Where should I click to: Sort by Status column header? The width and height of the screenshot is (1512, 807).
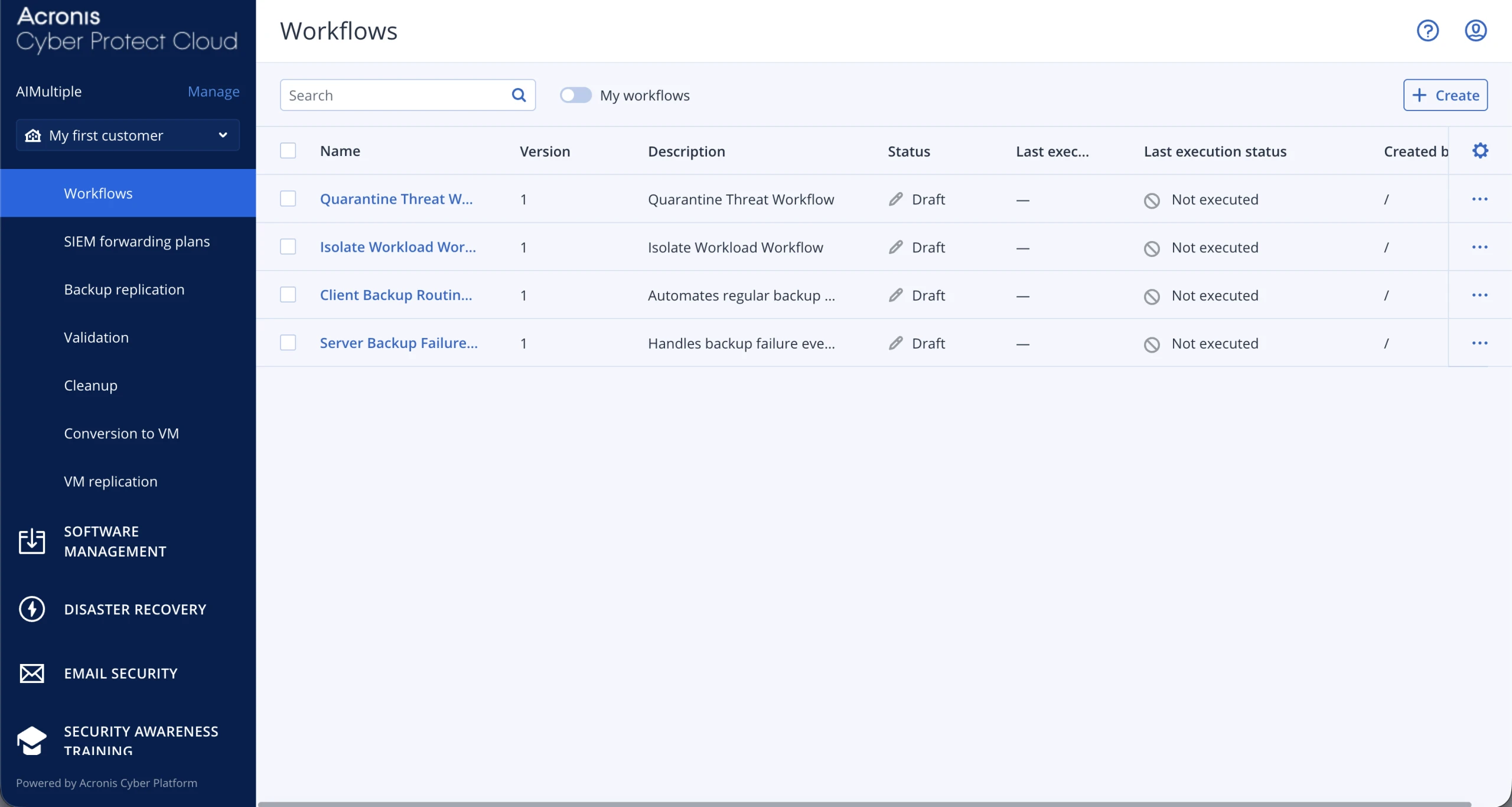click(x=909, y=151)
